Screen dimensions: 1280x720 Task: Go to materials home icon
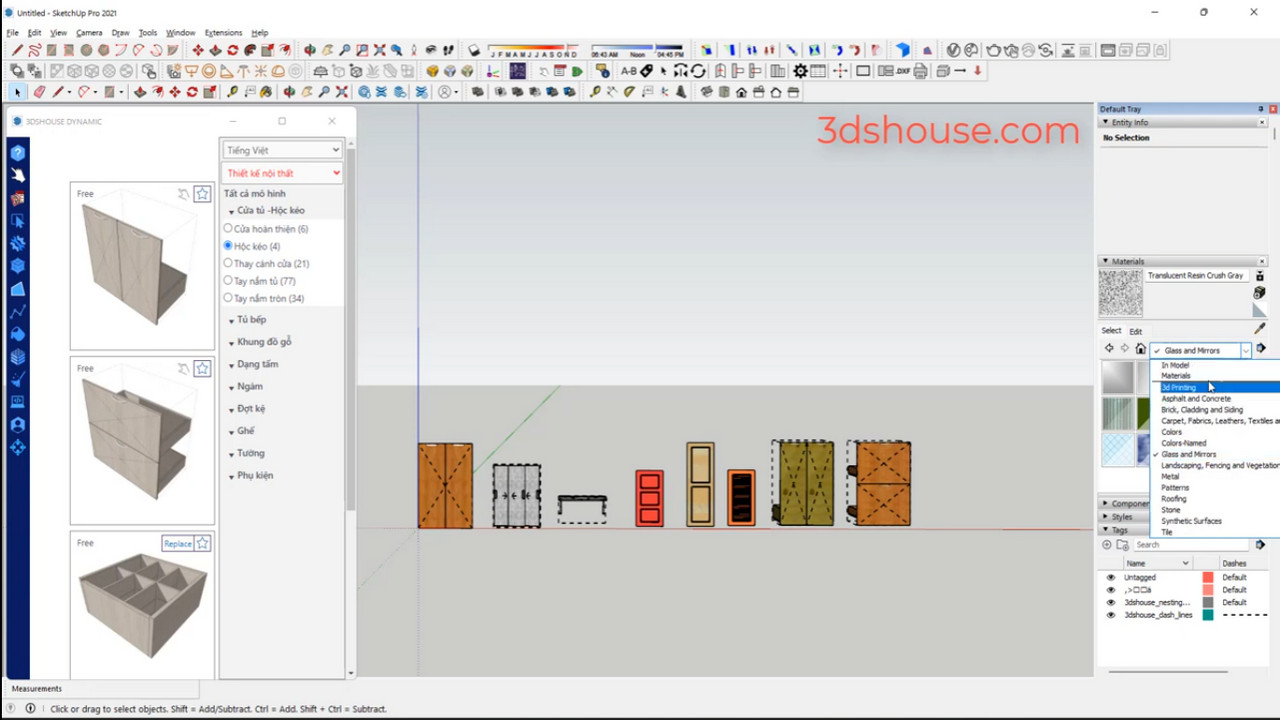tap(1140, 349)
